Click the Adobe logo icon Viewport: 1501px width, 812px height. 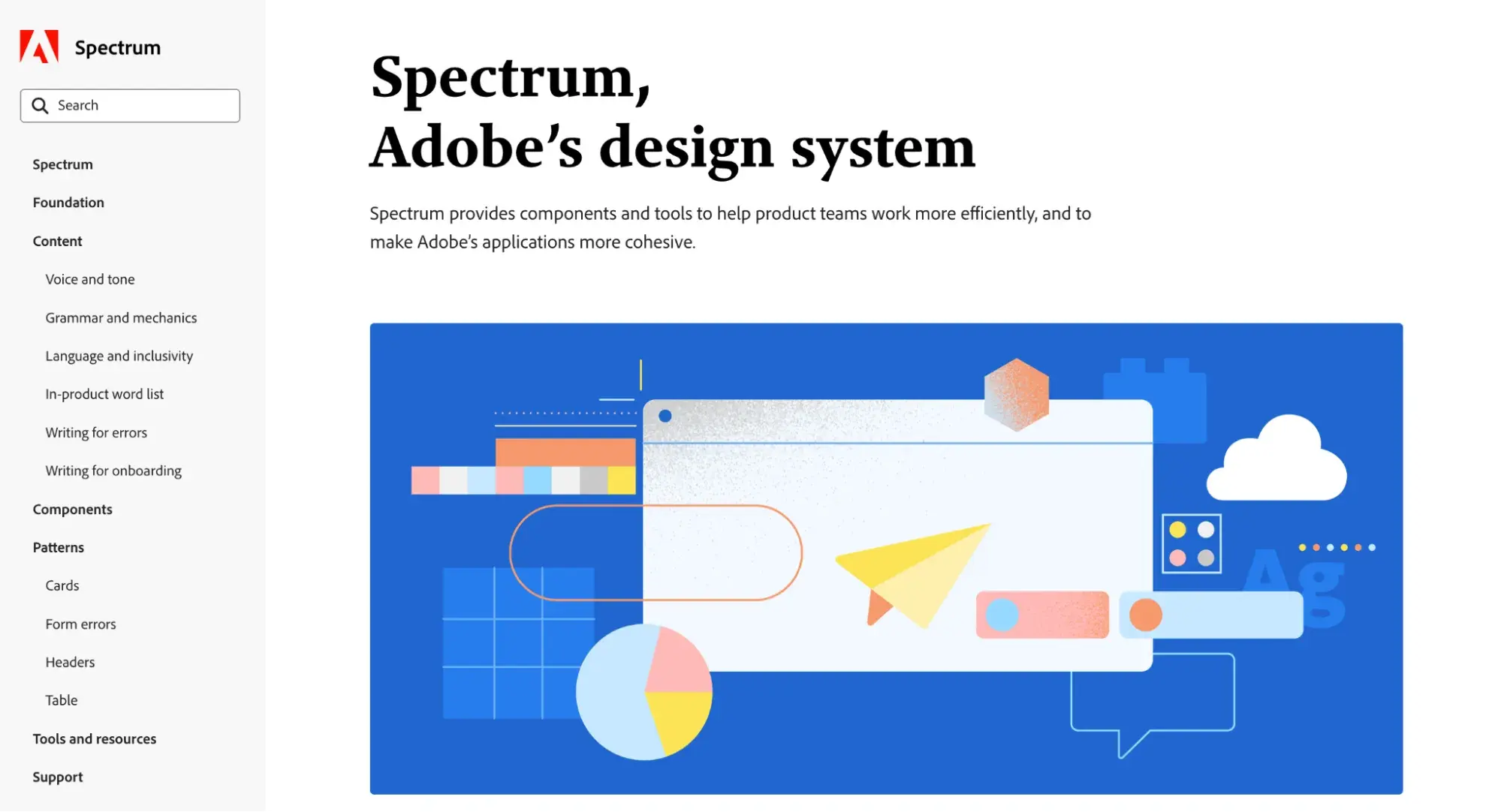point(38,47)
